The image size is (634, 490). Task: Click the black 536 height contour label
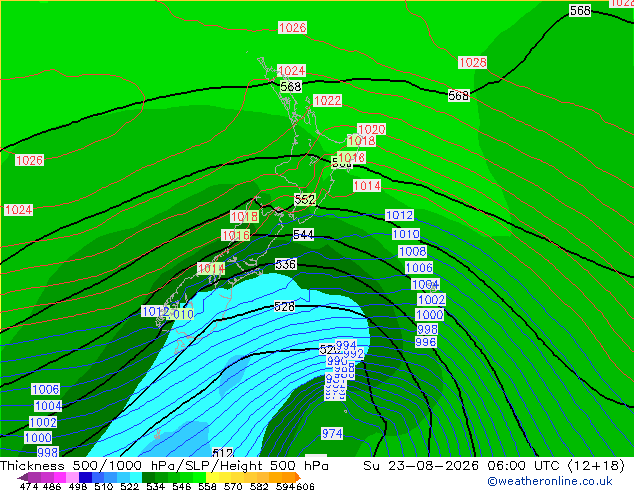(286, 264)
